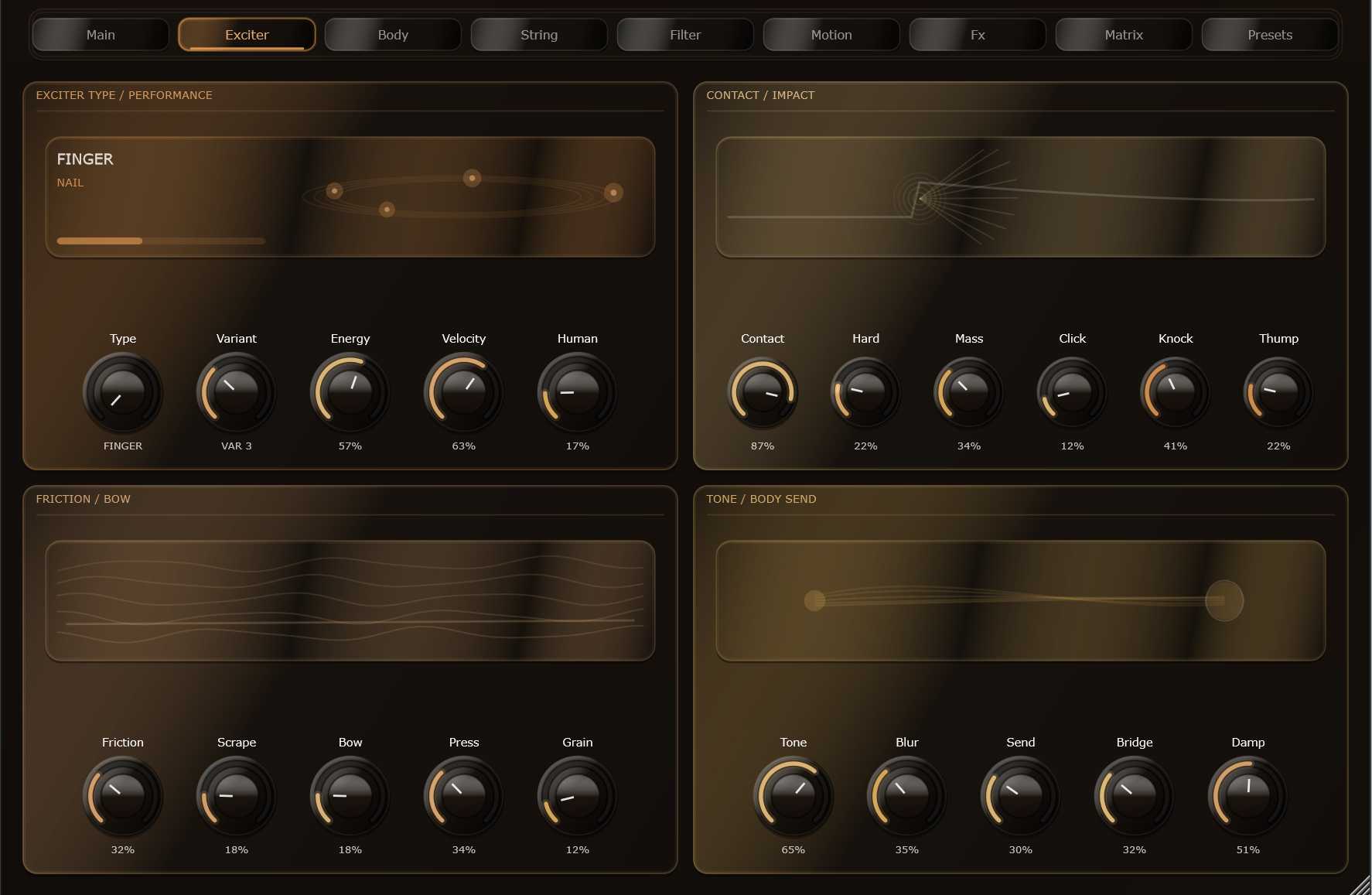This screenshot has height=895, width=1372.
Task: Open the Matrix tab
Action: point(1124,35)
